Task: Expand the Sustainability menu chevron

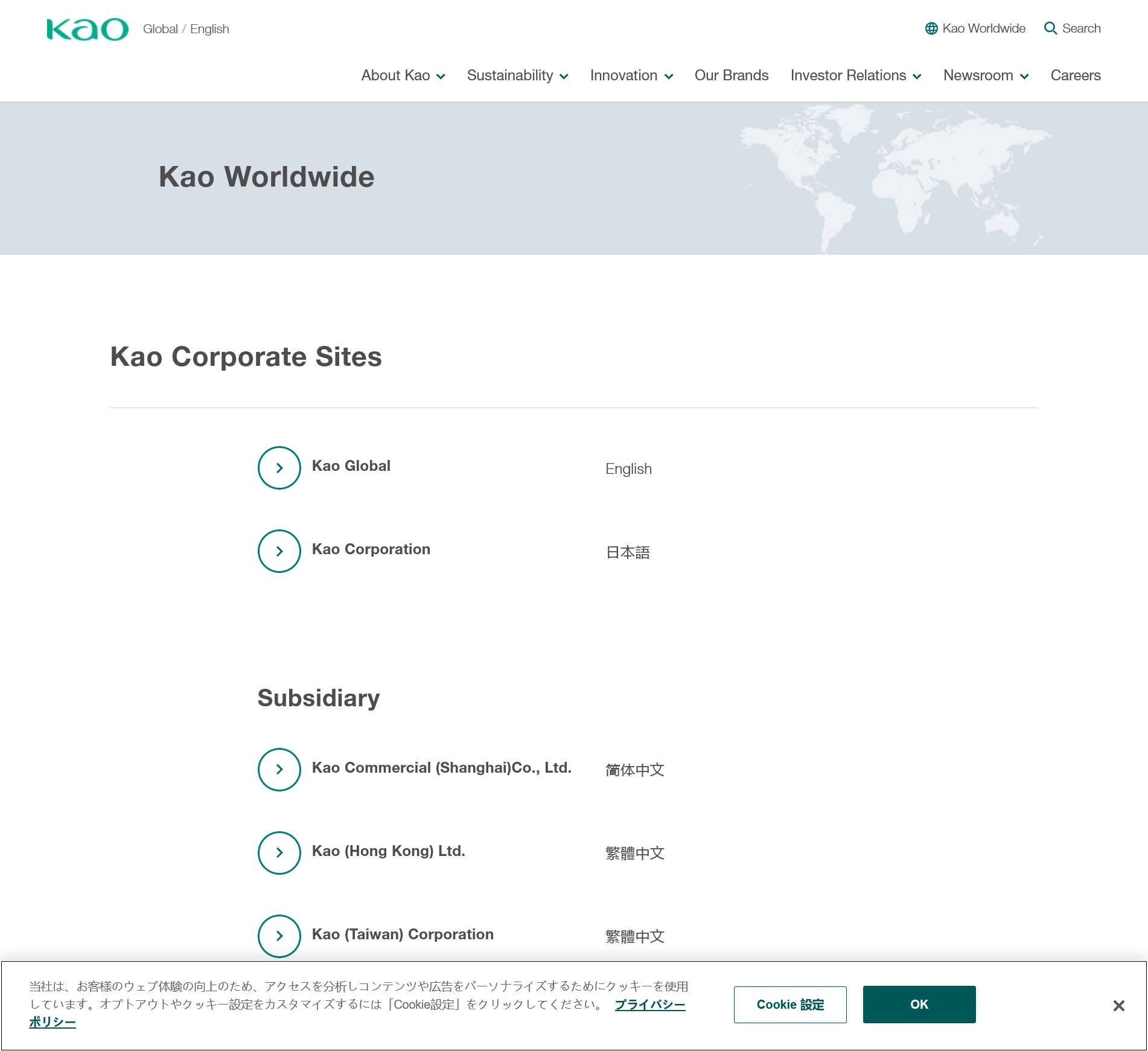Action: point(564,77)
